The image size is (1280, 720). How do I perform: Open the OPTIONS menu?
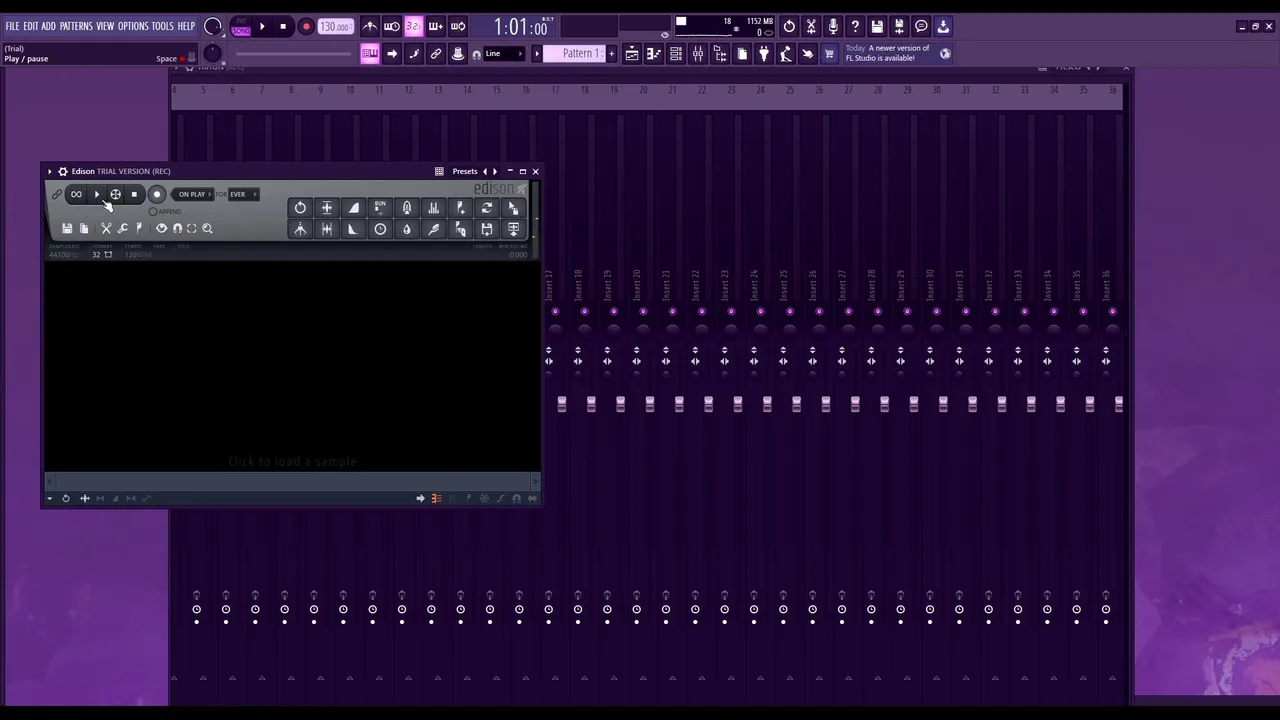tap(133, 26)
